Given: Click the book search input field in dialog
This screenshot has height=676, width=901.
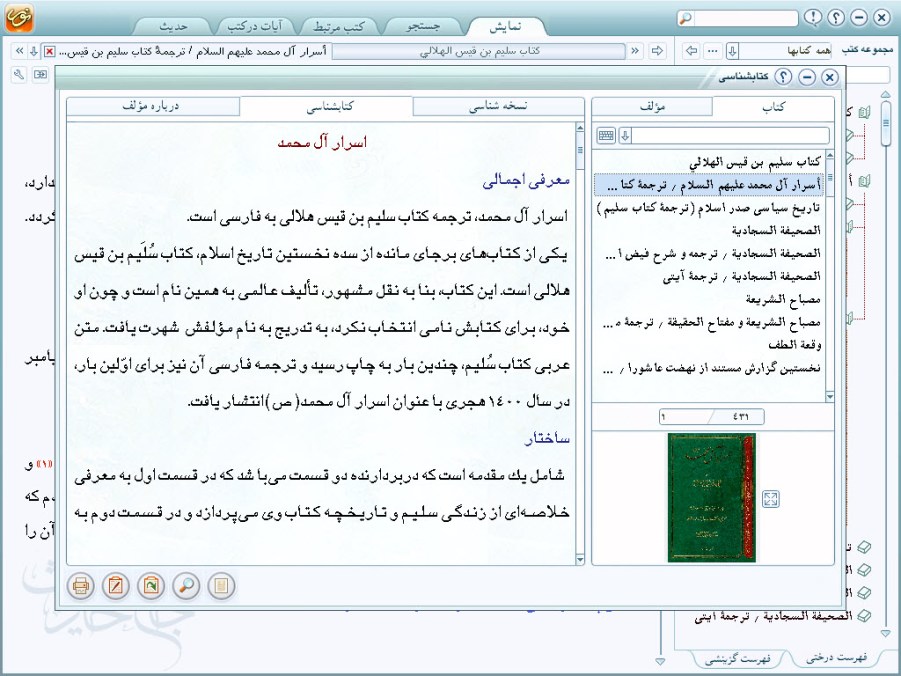Looking at the screenshot, I should coord(730,136).
